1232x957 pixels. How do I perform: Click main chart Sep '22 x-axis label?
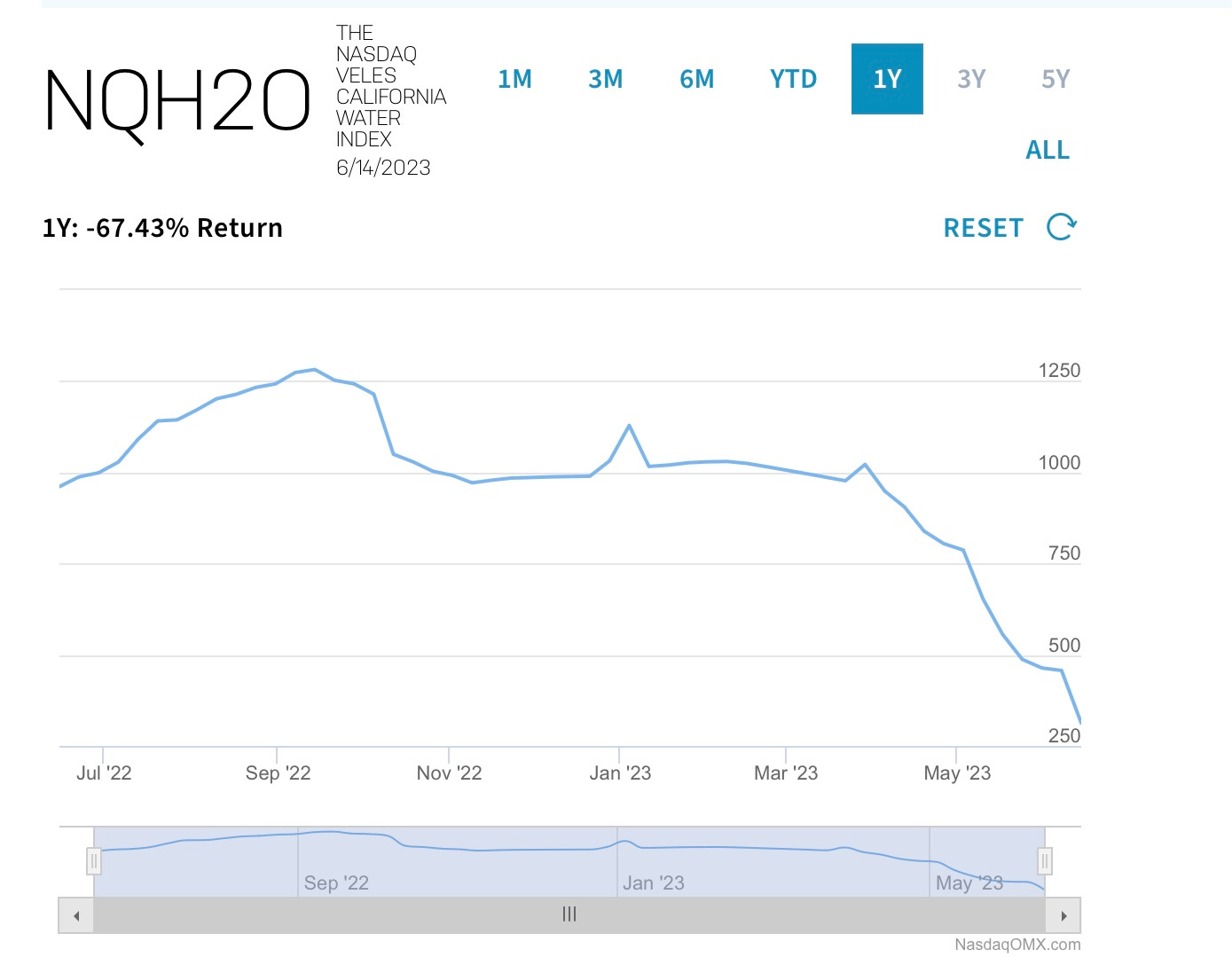tap(278, 773)
